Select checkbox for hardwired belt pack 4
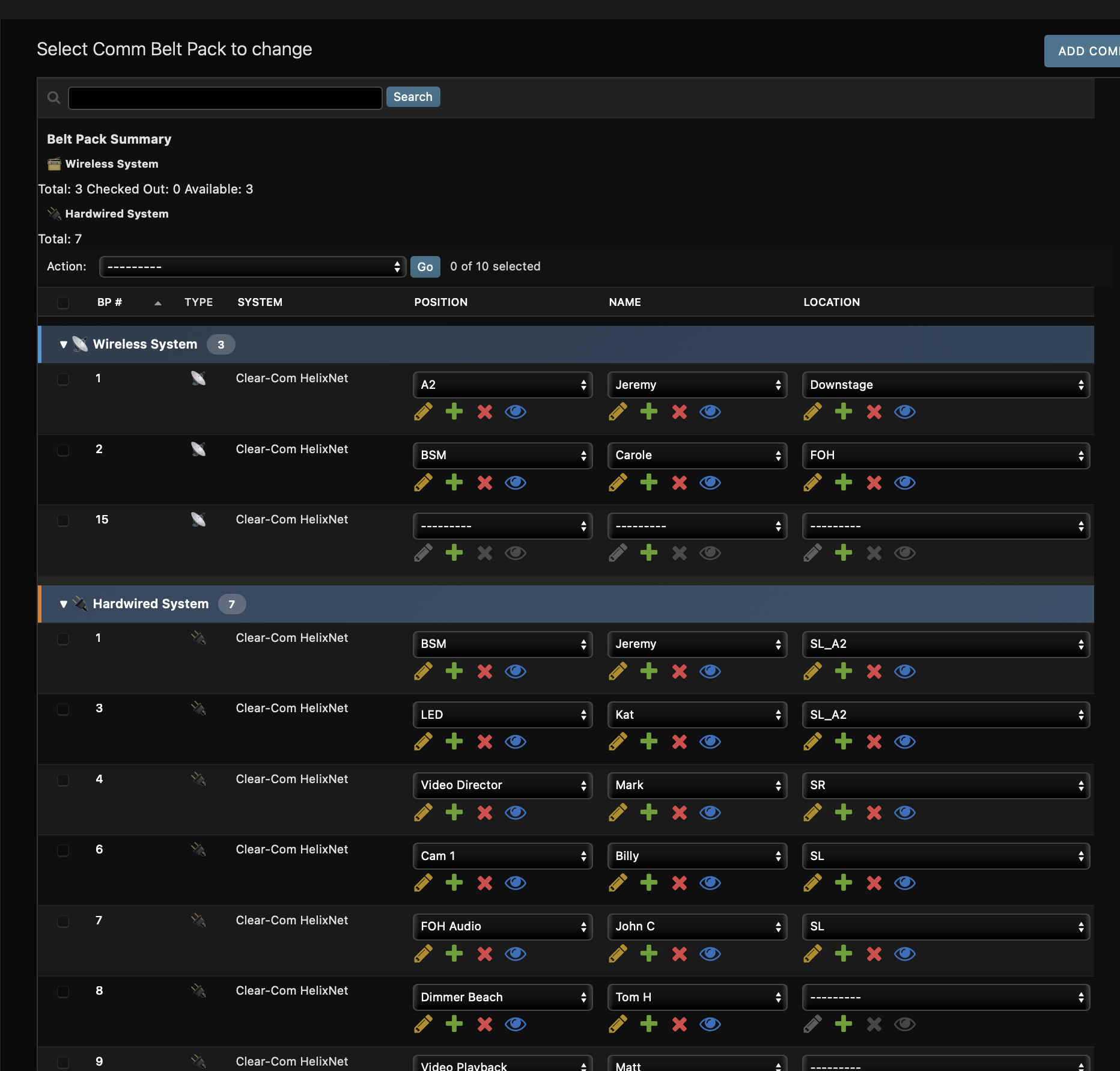1120x1071 pixels. point(63,780)
